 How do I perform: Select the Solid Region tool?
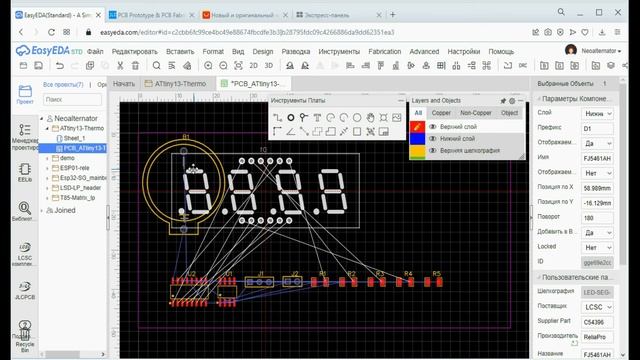(331, 131)
